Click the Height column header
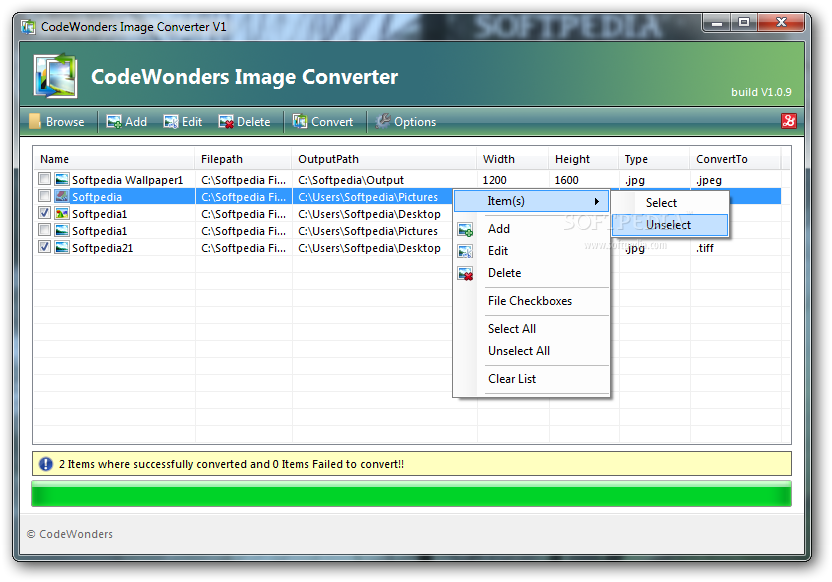Viewport: 832px width, 582px height. (x=583, y=159)
